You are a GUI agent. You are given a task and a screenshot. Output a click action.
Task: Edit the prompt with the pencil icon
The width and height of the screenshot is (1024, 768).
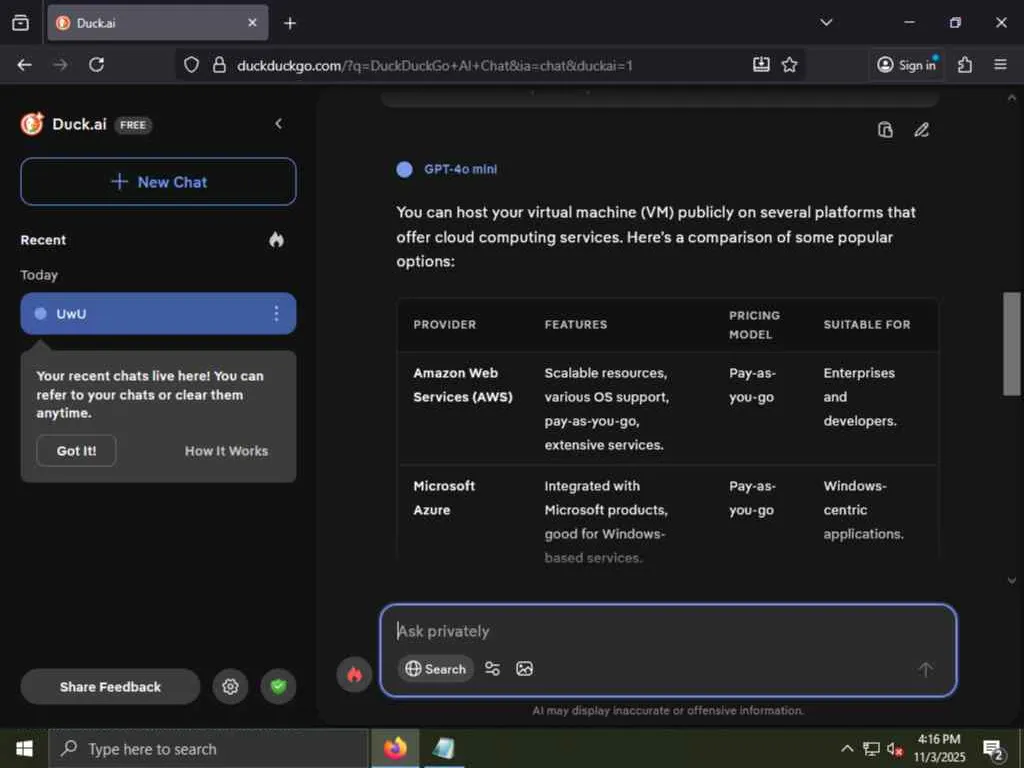click(x=921, y=130)
